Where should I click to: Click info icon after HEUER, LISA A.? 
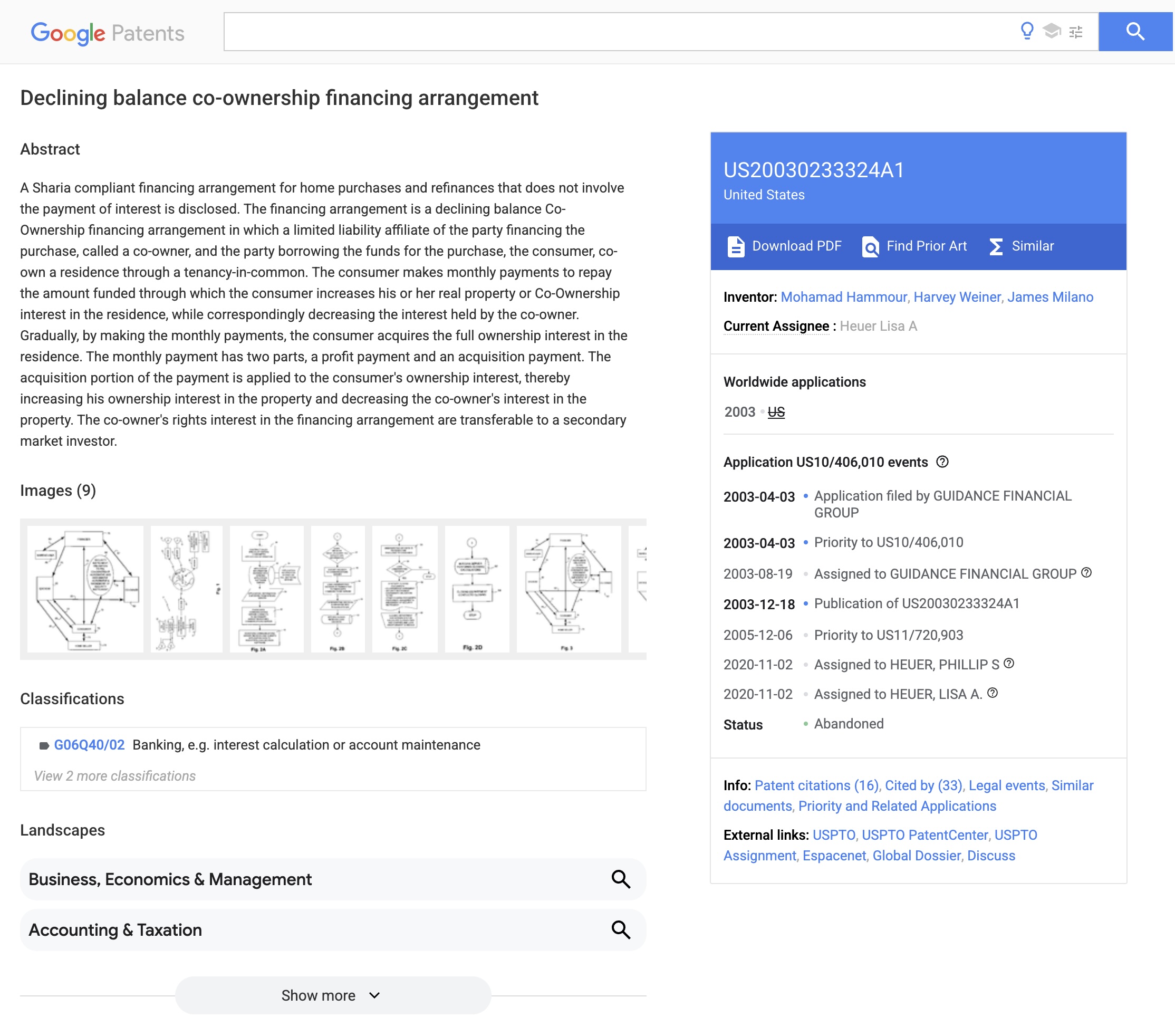click(x=992, y=693)
